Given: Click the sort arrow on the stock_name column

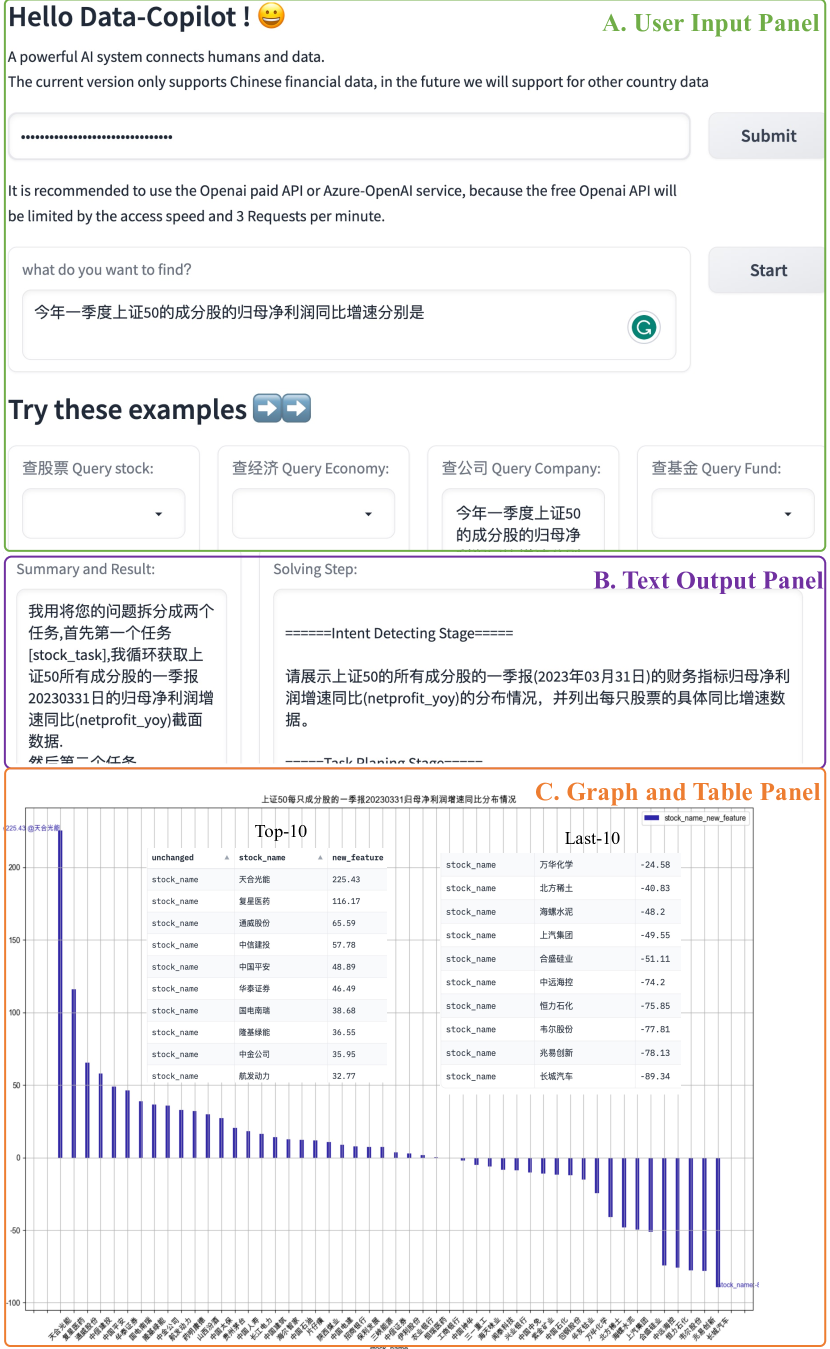Looking at the screenshot, I should pos(320,858).
